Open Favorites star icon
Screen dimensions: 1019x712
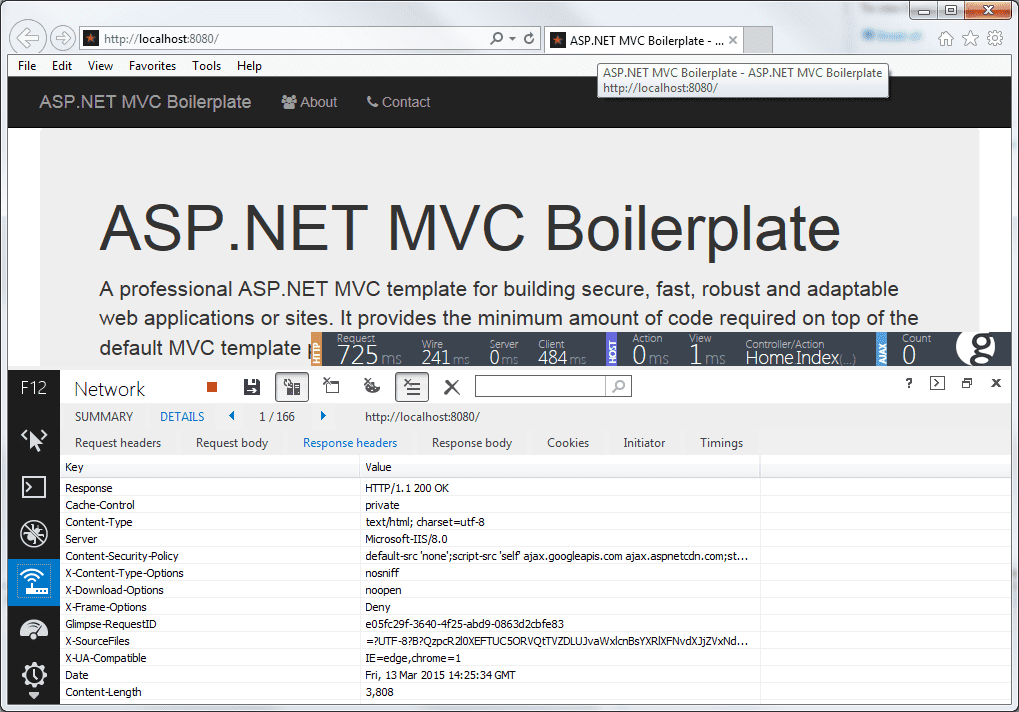[970, 38]
